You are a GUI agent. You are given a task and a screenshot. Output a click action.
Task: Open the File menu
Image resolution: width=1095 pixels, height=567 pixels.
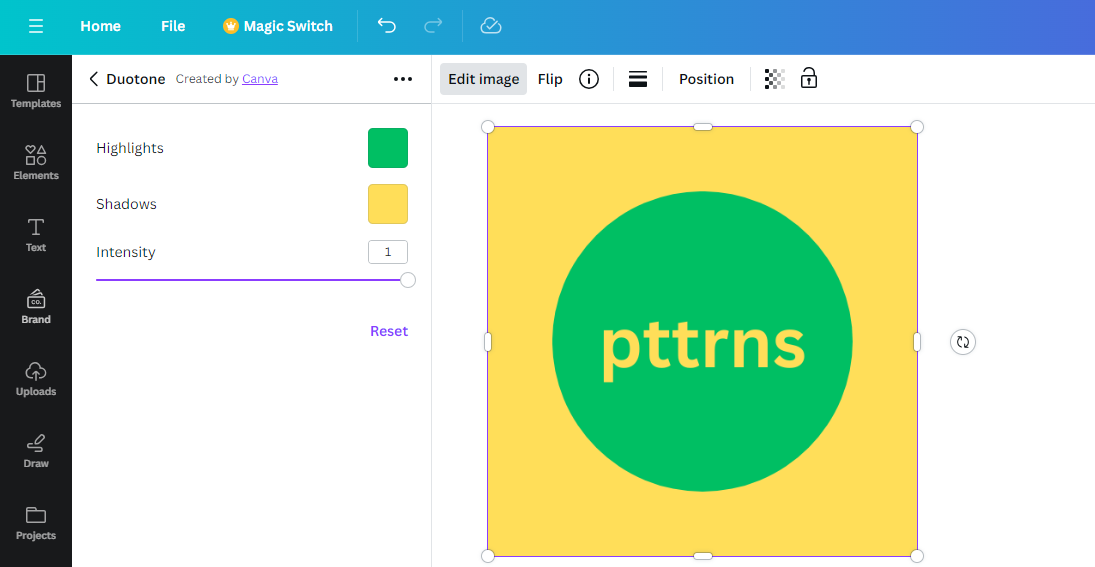[173, 27]
